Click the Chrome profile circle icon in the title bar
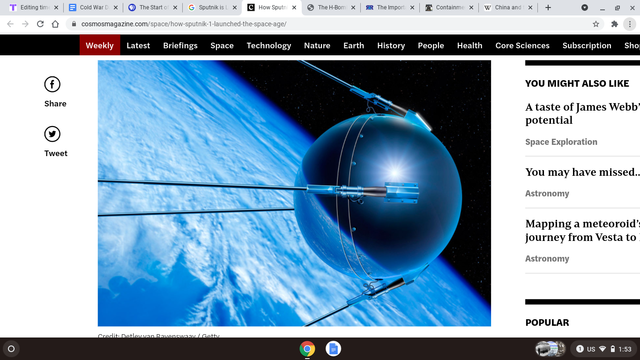The height and width of the screenshot is (360, 640). coord(584,7)
